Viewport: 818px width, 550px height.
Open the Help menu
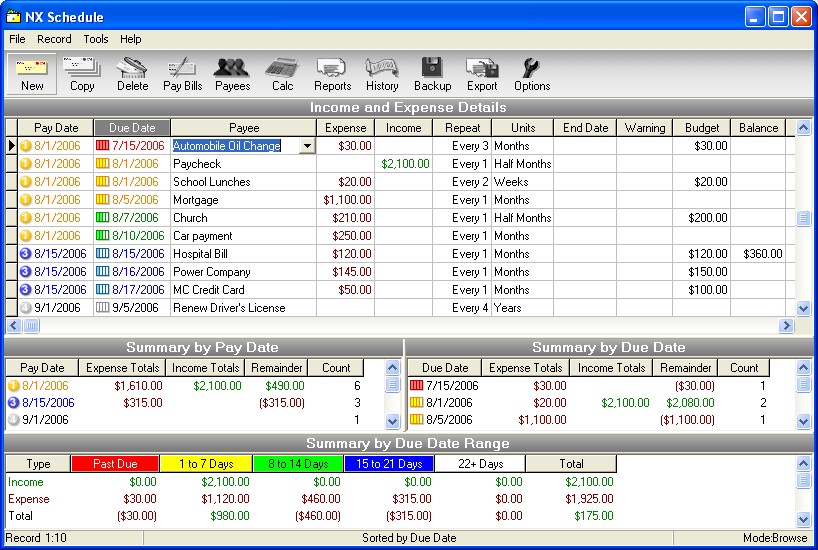click(130, 39)
